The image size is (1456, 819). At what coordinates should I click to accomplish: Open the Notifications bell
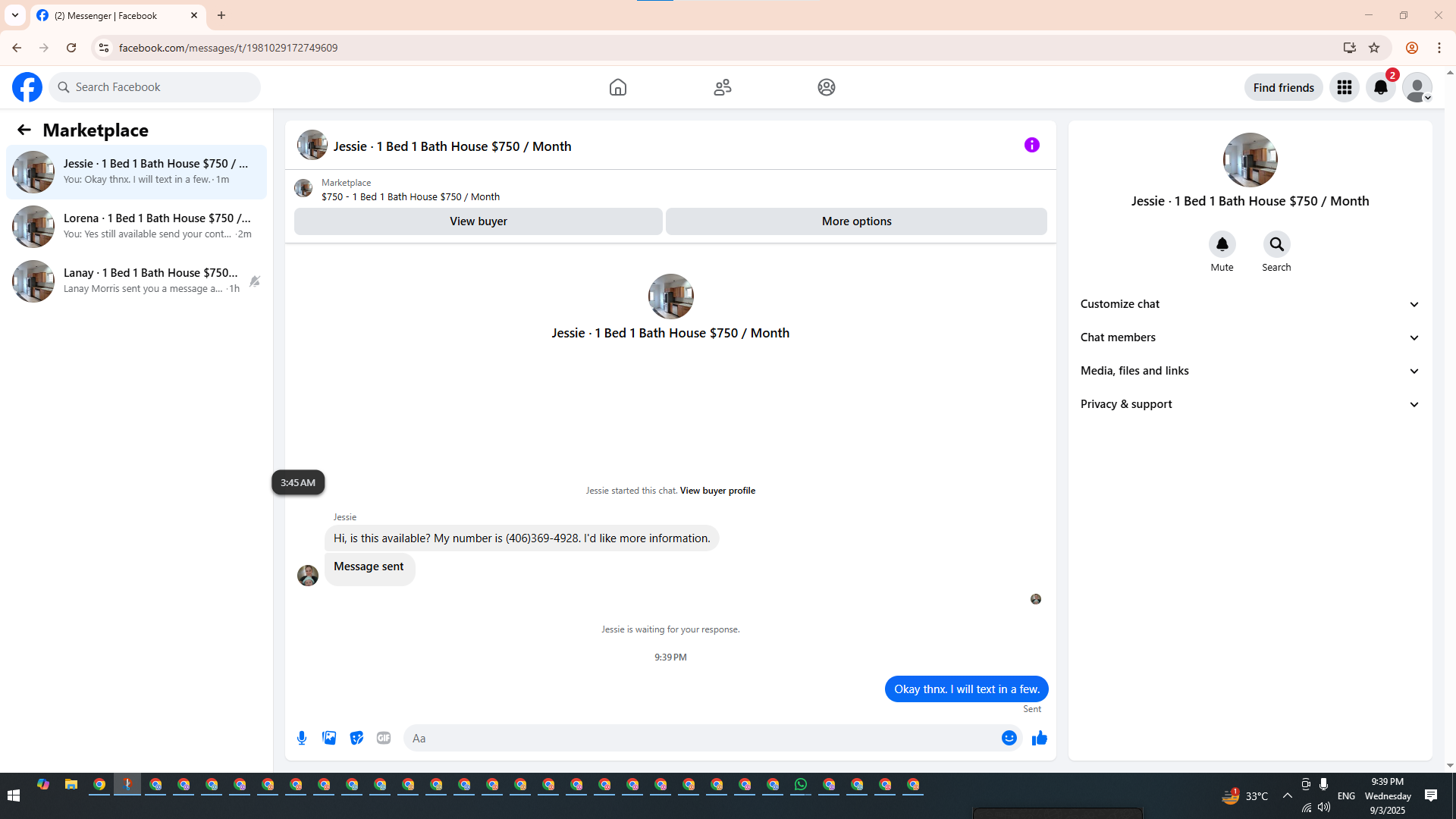pos(1381,87)
